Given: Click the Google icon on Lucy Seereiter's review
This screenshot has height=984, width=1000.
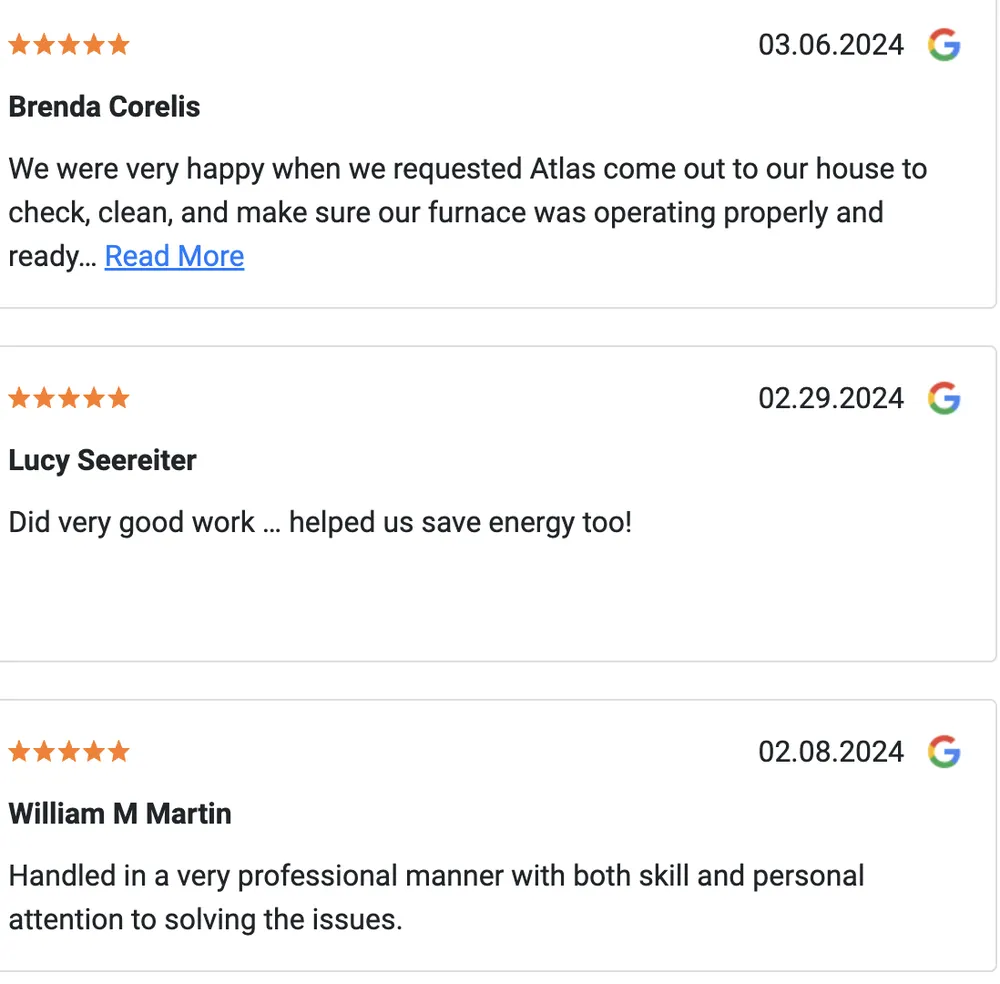Looking at the screenshot, I should pos(944,398).
